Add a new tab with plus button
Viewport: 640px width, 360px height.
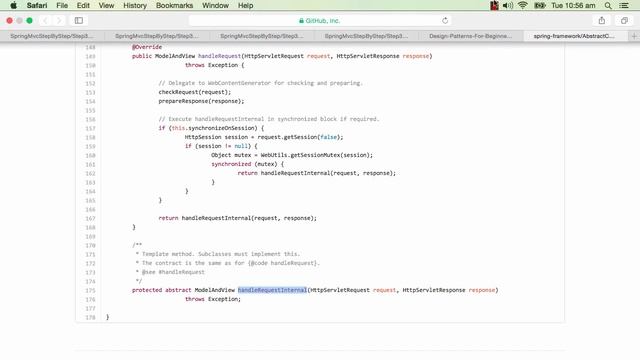click(634, 36)
